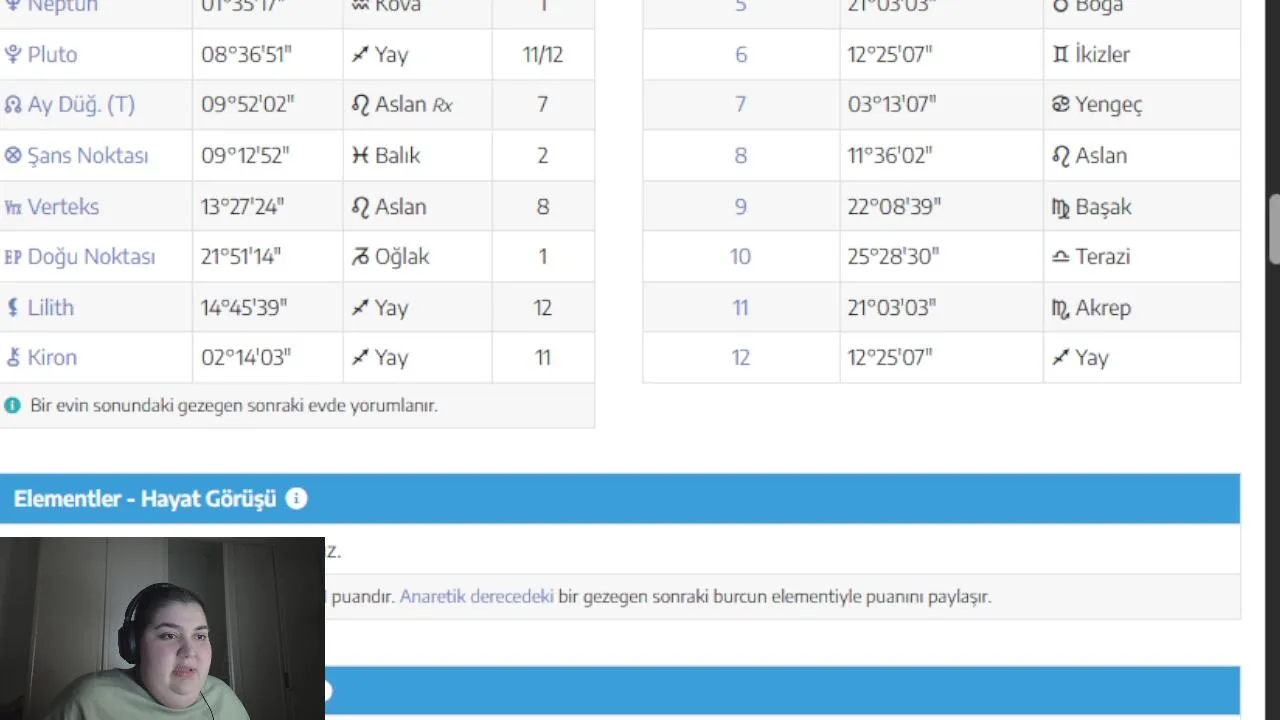Click Sagittarius glyph in house 12 row
Screen dimensions: 1280x720
(x=1061, y=357)
